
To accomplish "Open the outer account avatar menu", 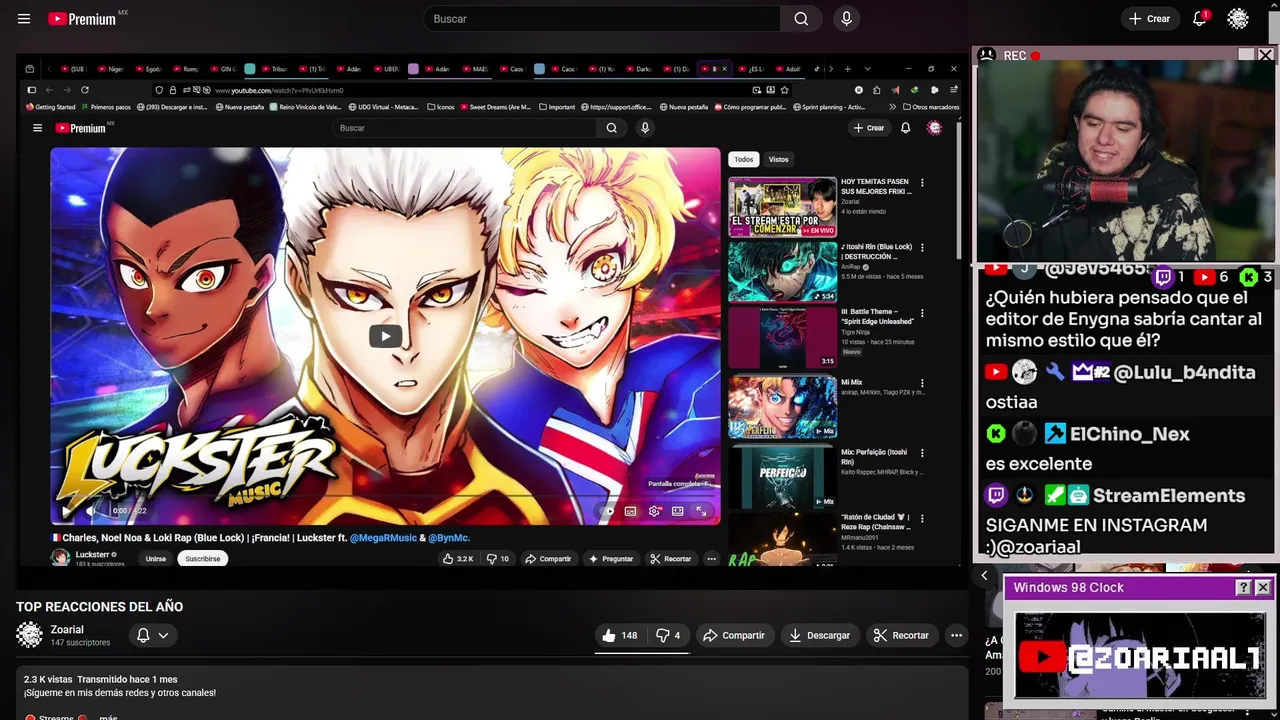I will pyautogui.click(x=1238, y=19).
